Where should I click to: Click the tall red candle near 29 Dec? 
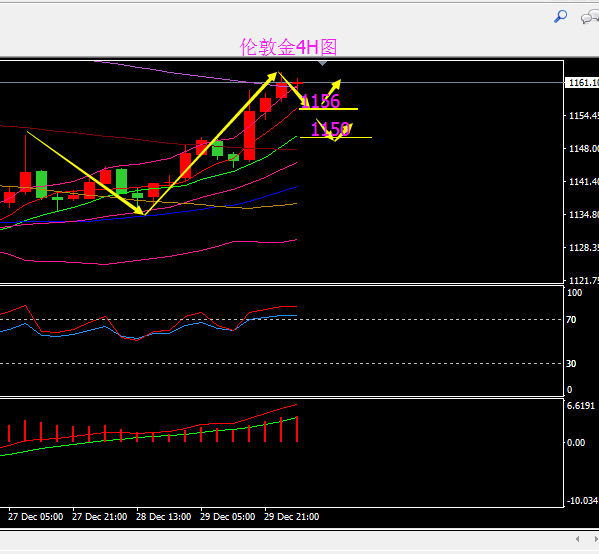(249, 135)
